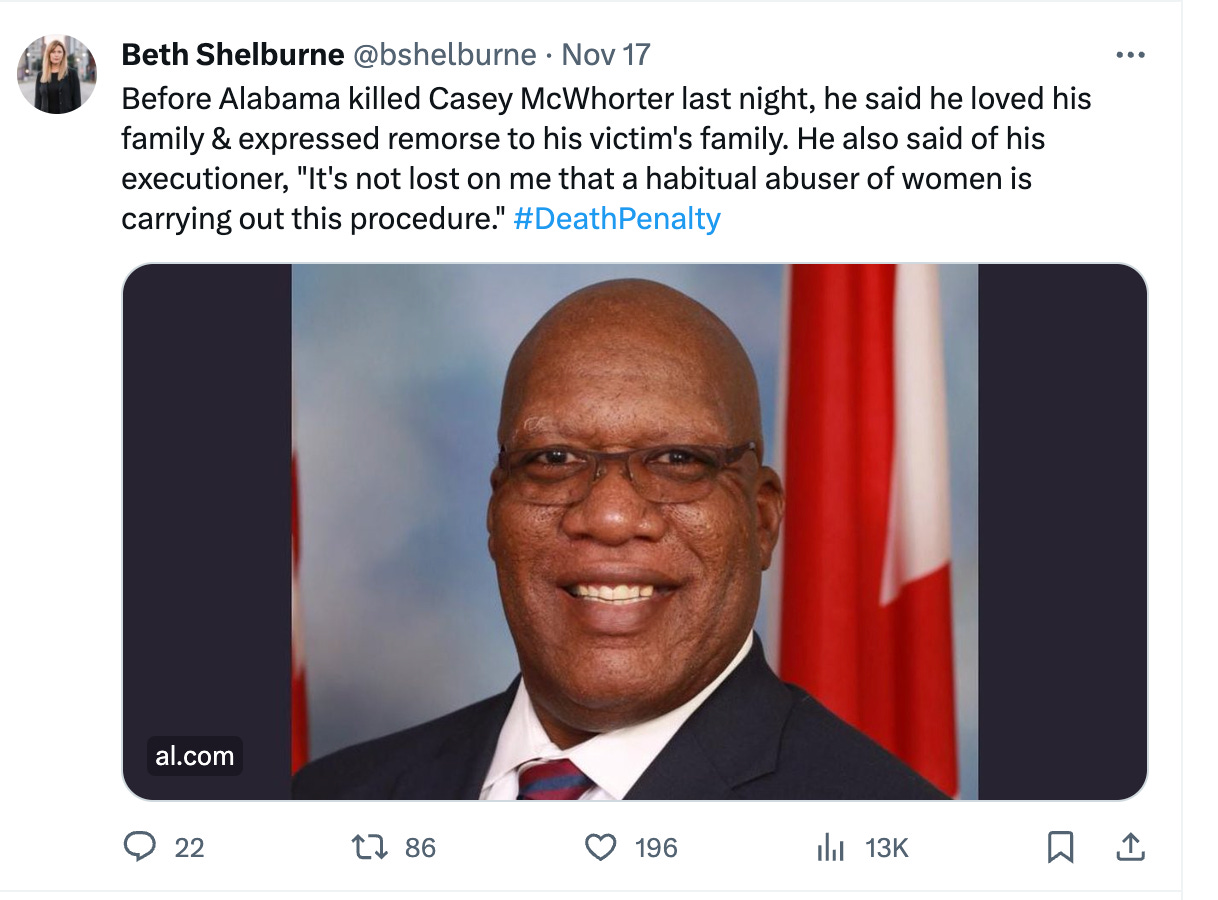Click the retweet icon
The height and width of the screenshot is (900, 1218).
(368, 847)
